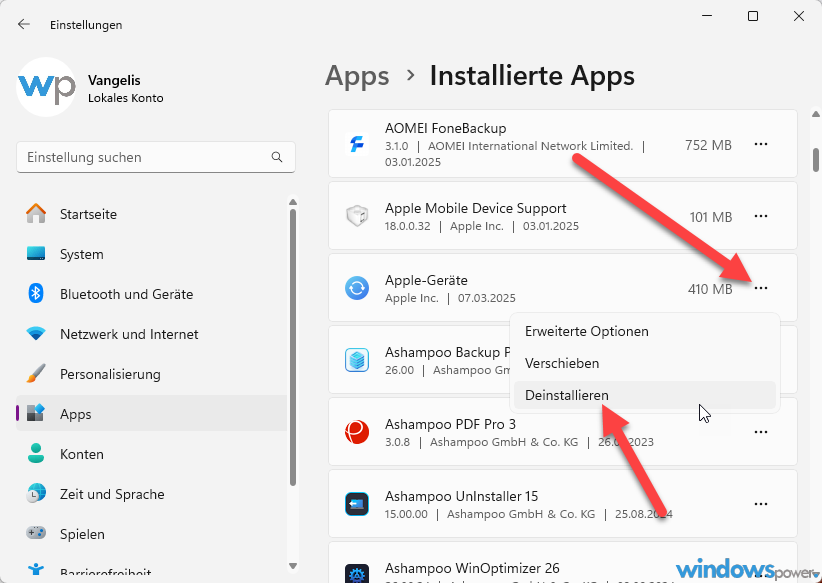Click the Bluetooth und Geräte icon
This screenshot has height=583, width=822.
(x=36, y=294)
